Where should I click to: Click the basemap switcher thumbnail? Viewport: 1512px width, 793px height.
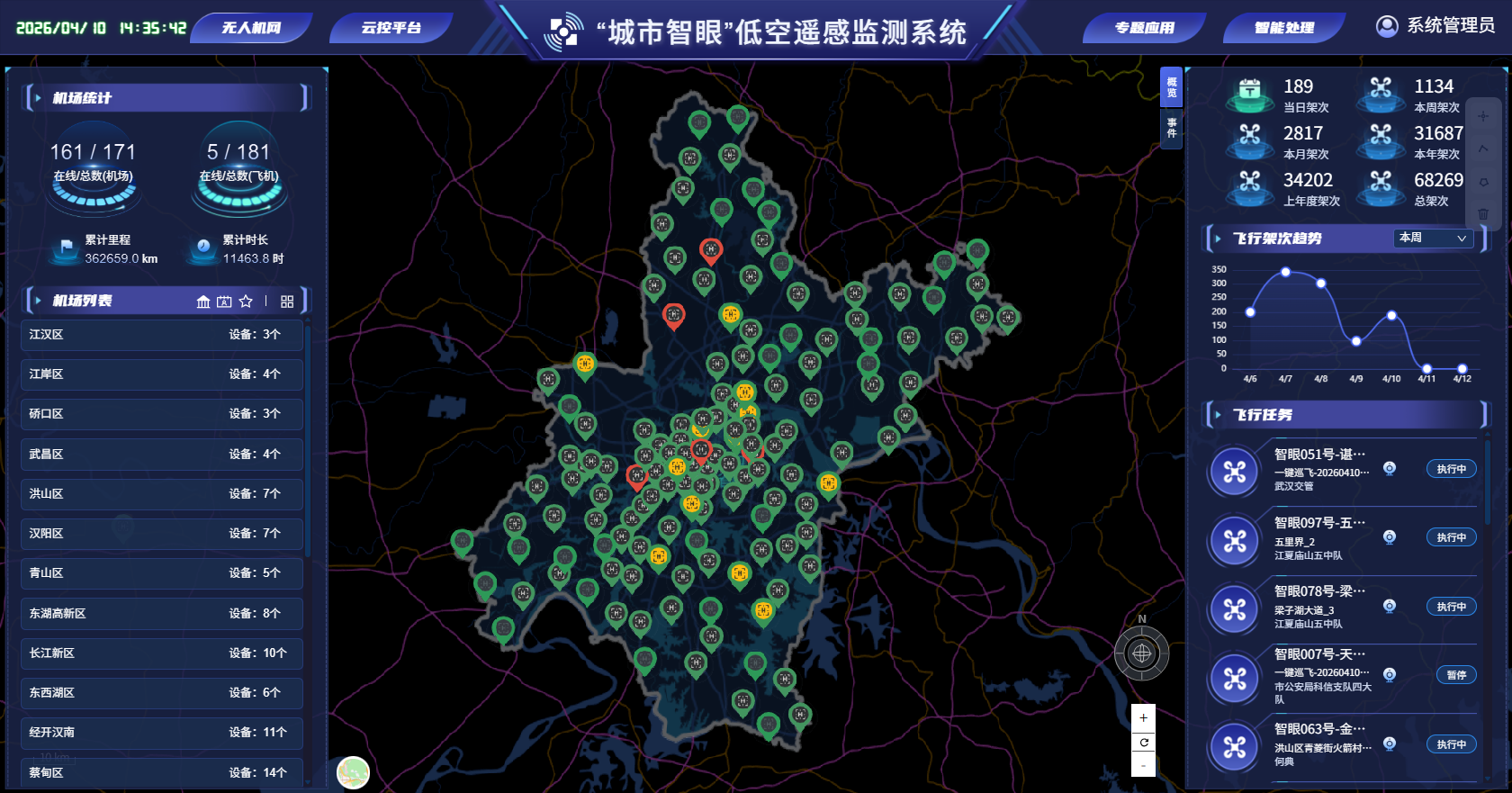point(353,772)
